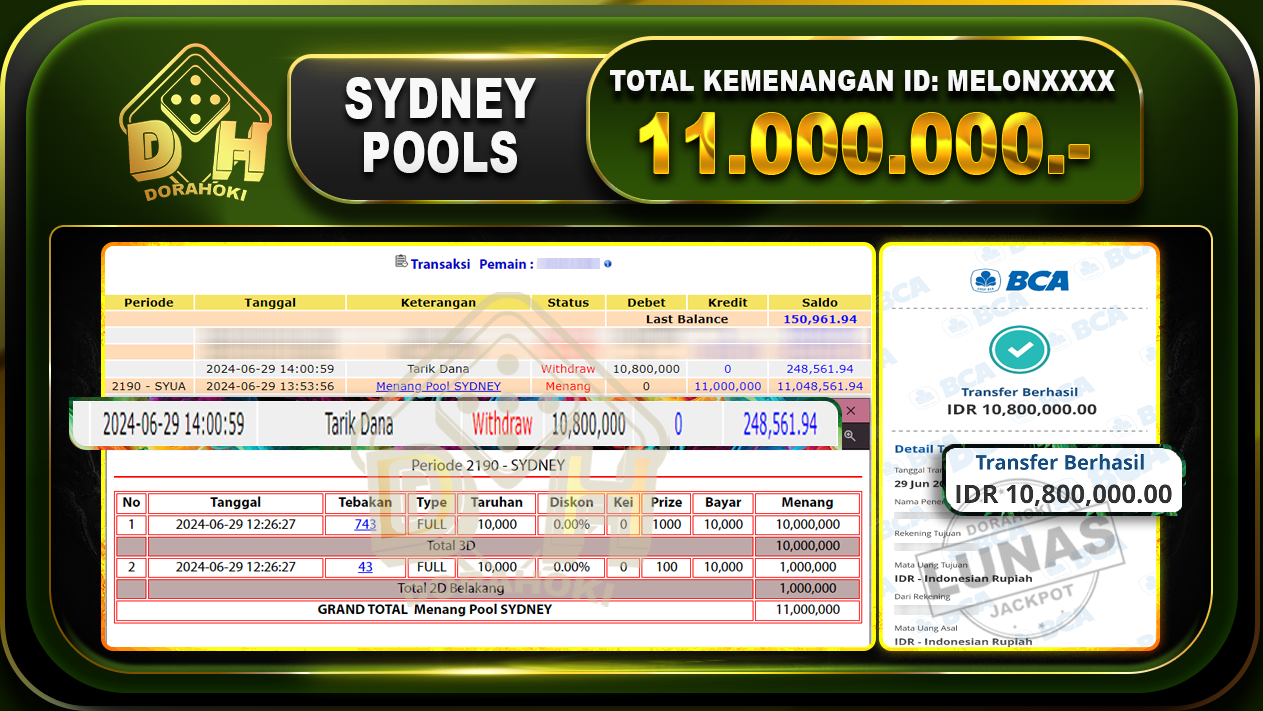Close the Tarik Dana detail popup
The width and height of the screenshot is (1263, 711).
852,411
